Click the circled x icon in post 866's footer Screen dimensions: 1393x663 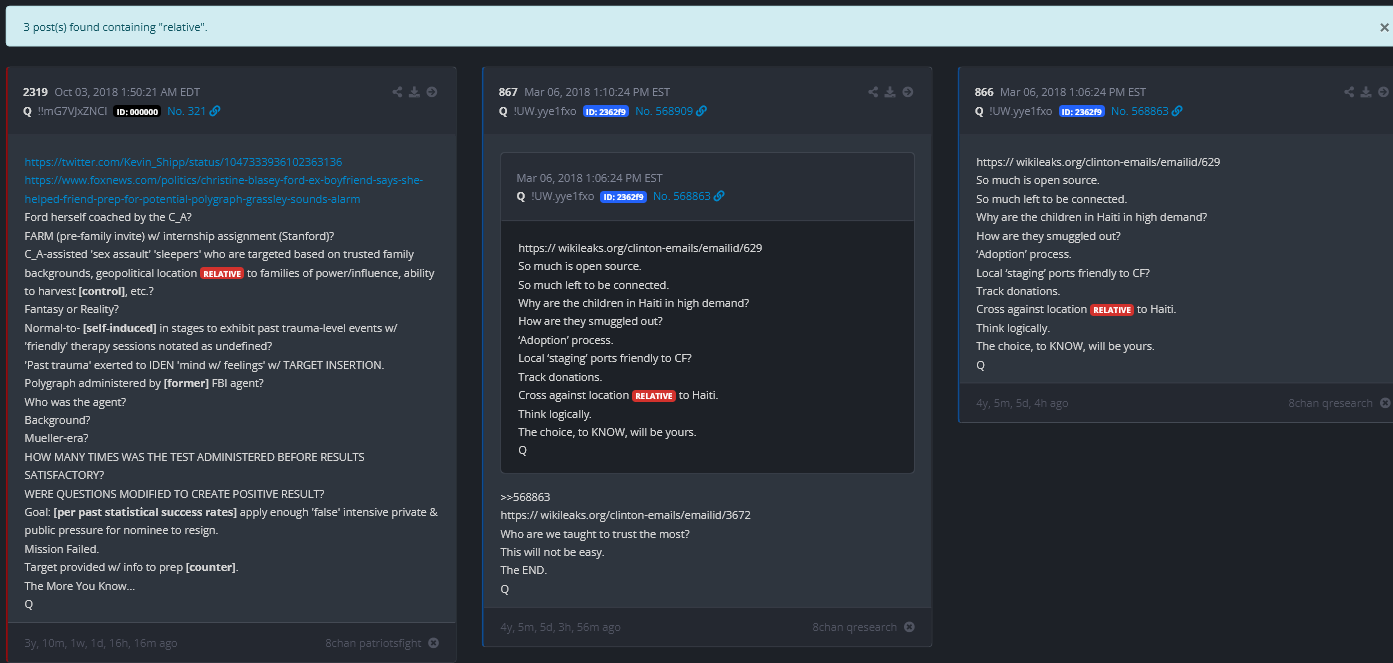1385,403
